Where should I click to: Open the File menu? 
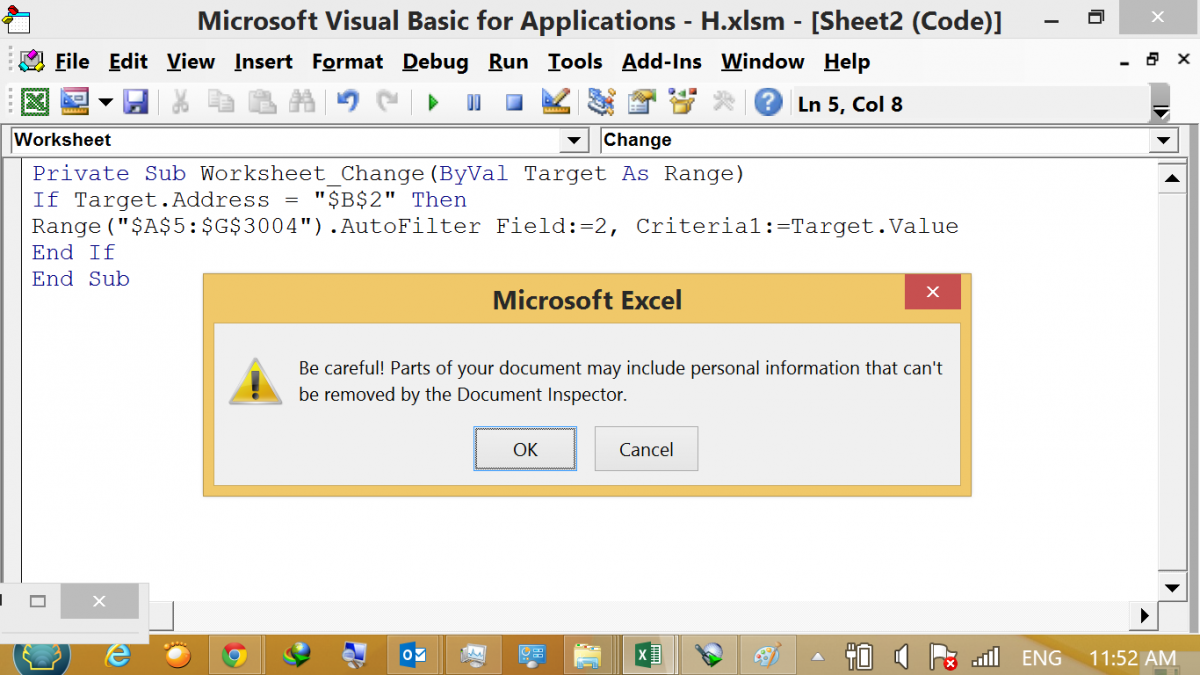72,62
